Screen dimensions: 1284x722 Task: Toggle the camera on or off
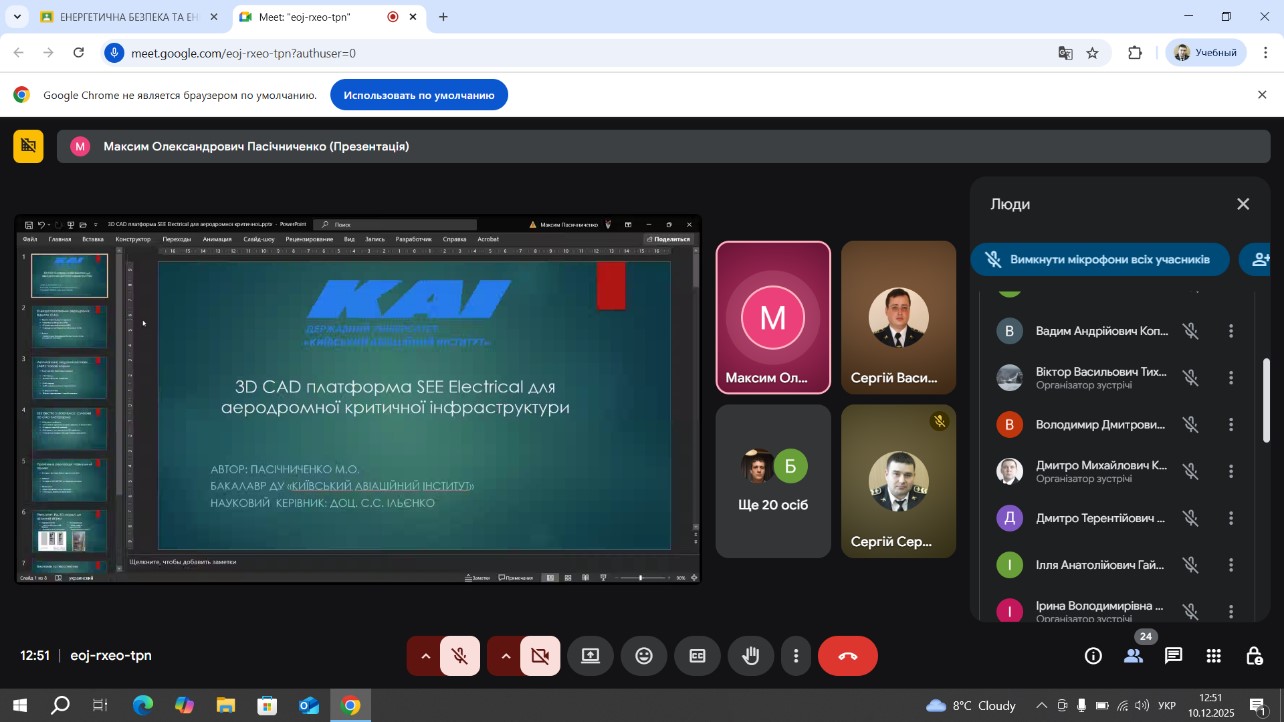tap(540, 656)
